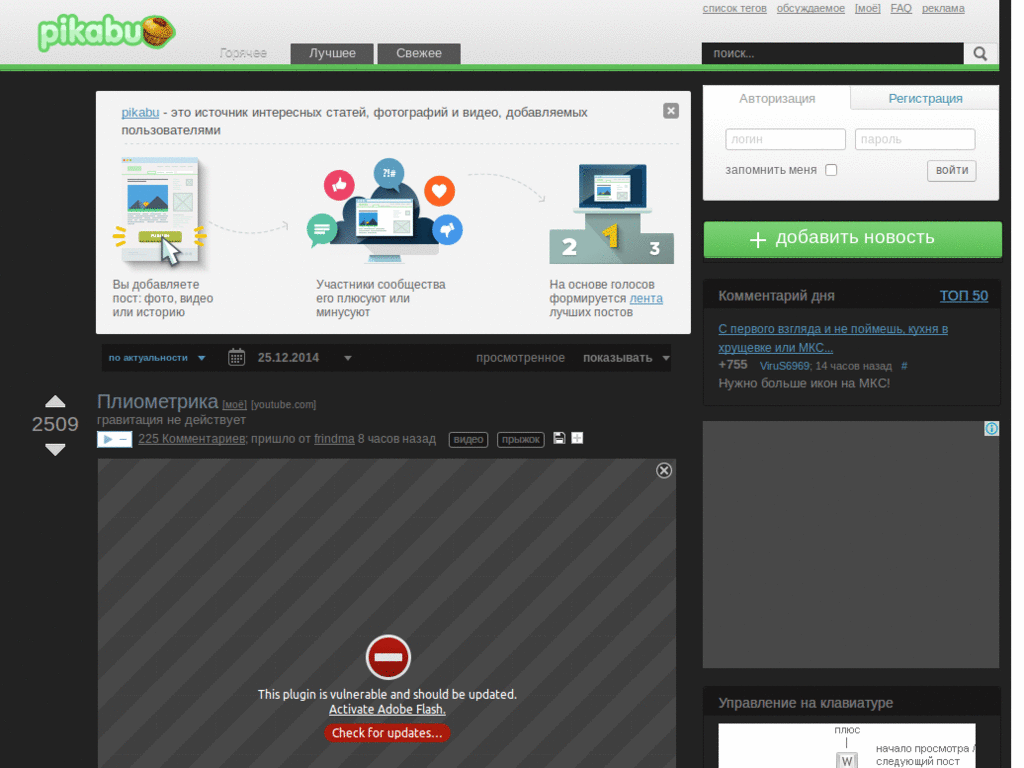Switch to the Свежее tab
This screenshot has width=1024, height=768.
click(419, 54)
